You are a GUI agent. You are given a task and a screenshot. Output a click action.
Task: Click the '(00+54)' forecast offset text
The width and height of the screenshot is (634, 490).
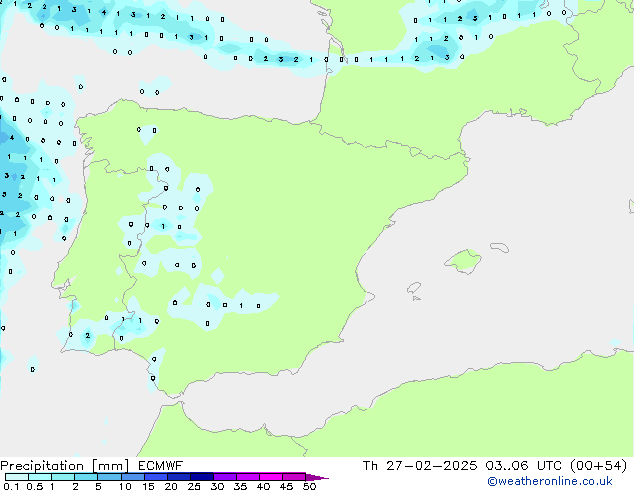(598, 466)
